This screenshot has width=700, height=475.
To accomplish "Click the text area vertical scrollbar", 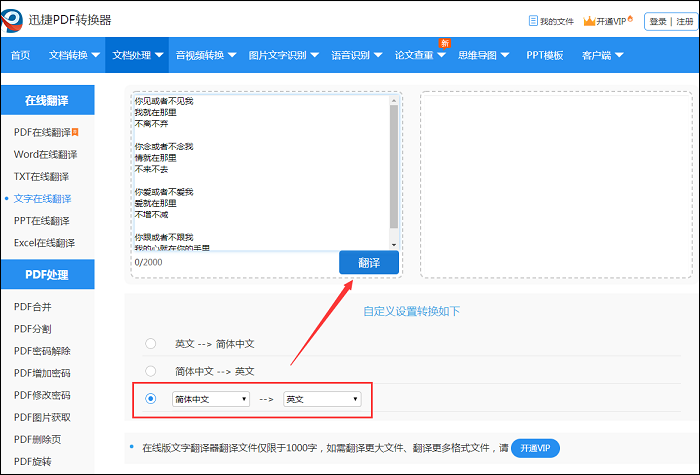I will (x=393, y=170).
